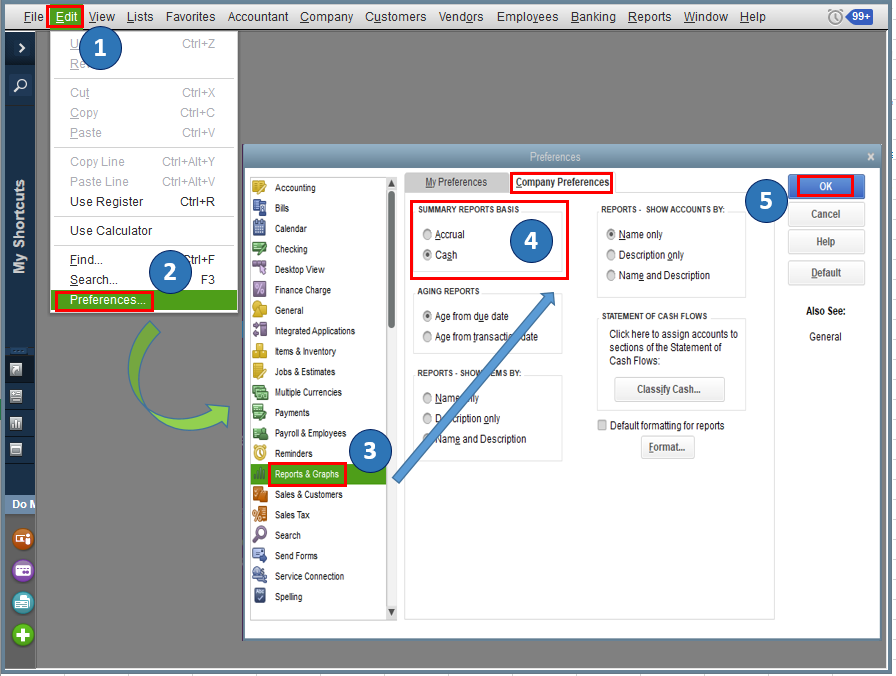Click the Default button in Preferences
This screenshot has height=676, width=896.
coord(826,273)
